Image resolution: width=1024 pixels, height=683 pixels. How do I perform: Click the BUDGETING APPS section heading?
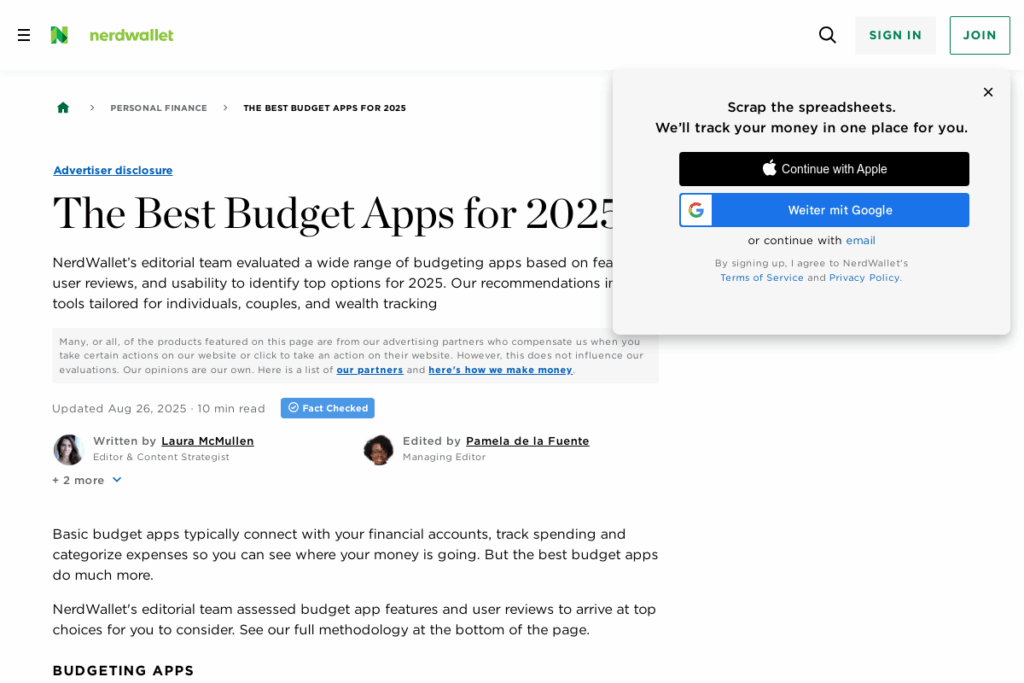(x=123, y=671)
